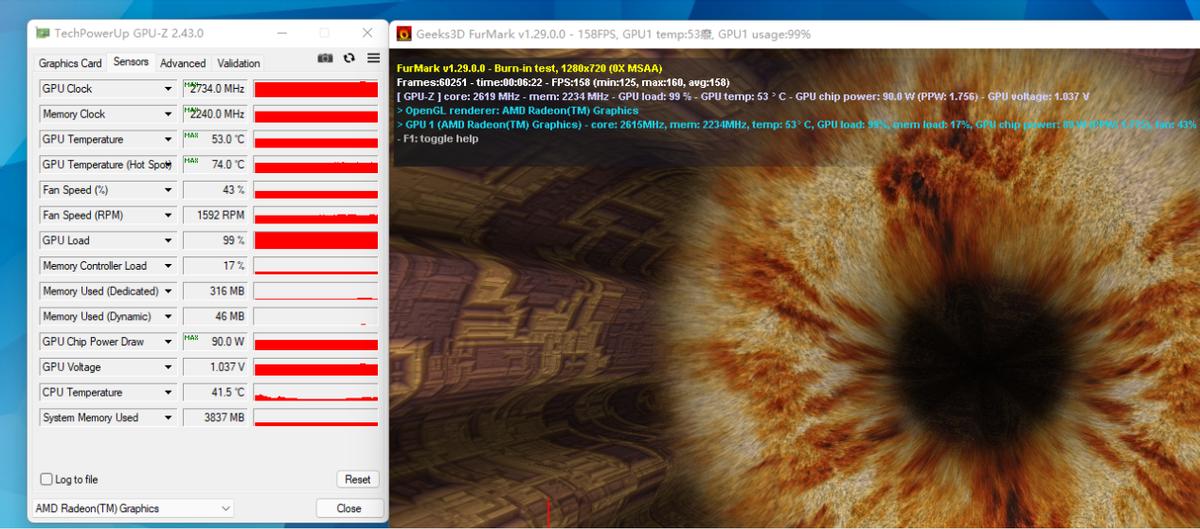Screen dimensions: 1200x529
Task: Switch to the Advanced tab
Action: [x=183, y=63]
